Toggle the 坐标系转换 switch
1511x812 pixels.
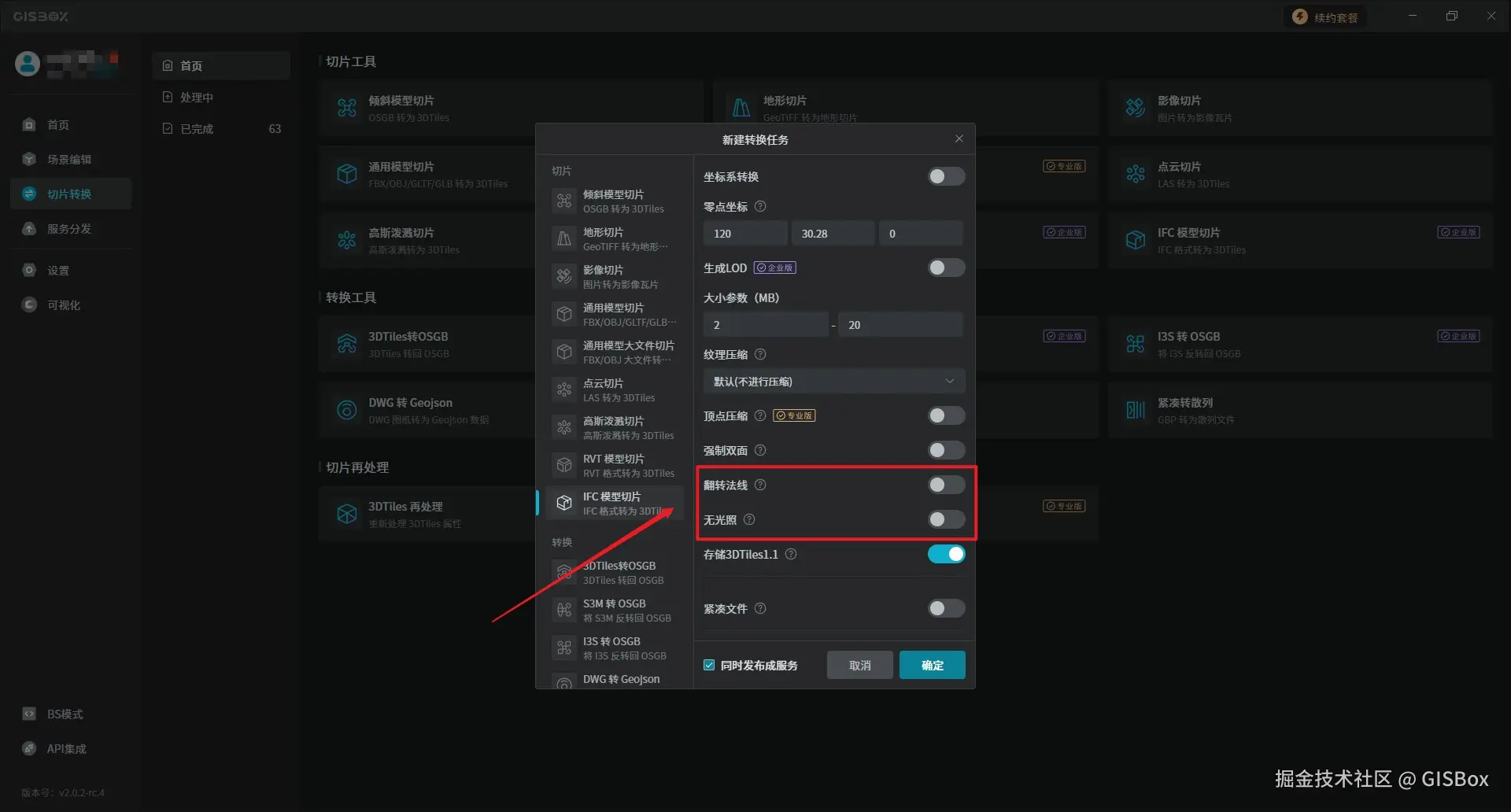[946, 177]
